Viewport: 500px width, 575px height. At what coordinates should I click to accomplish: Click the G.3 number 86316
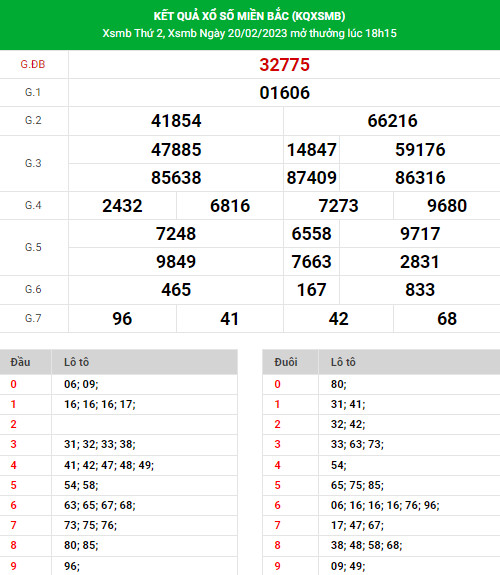point(420,178)
